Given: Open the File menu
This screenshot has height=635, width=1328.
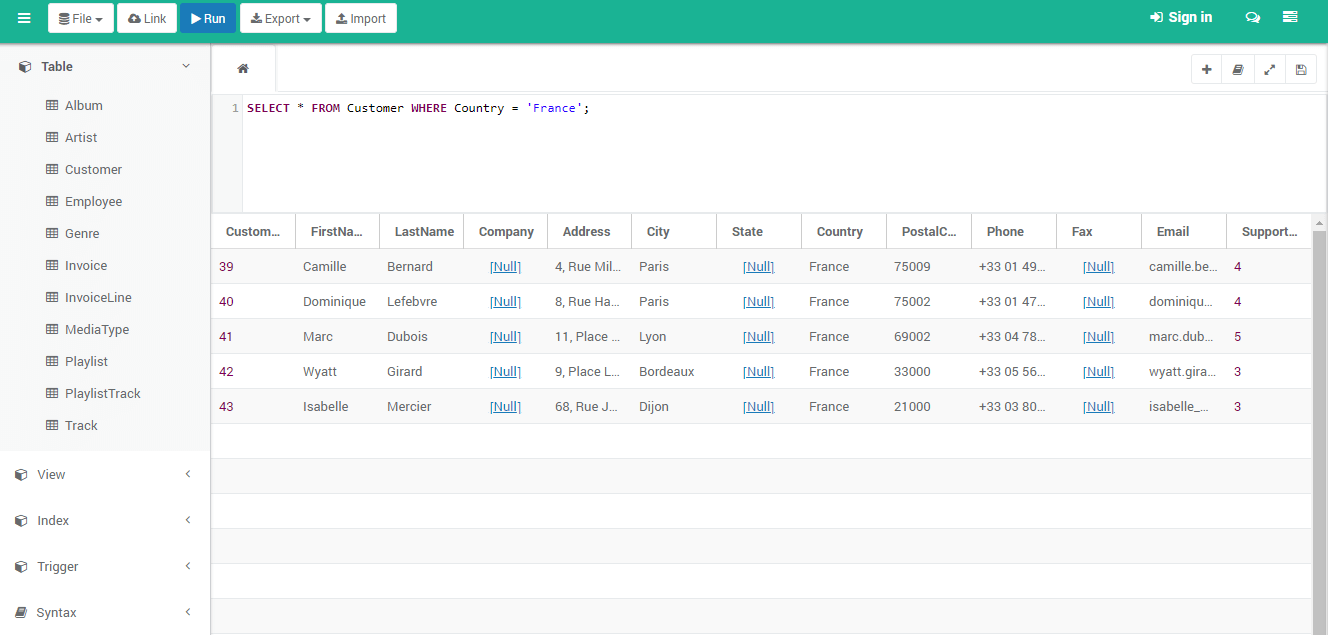Looking at the screenshot, I should 80,18.
